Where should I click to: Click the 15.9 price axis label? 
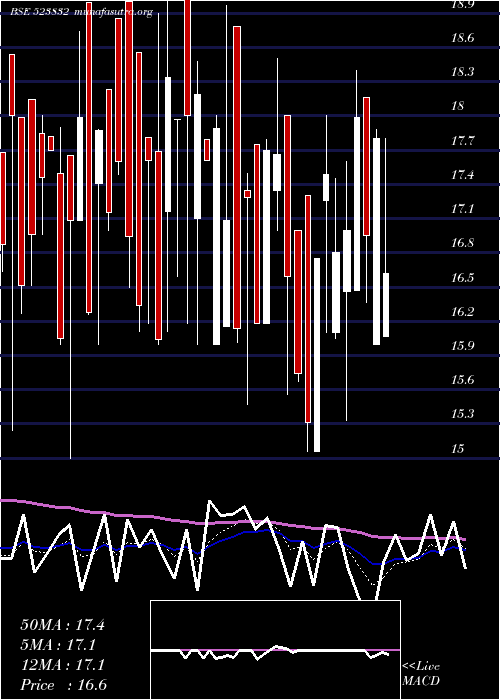(x=462, y=346)
